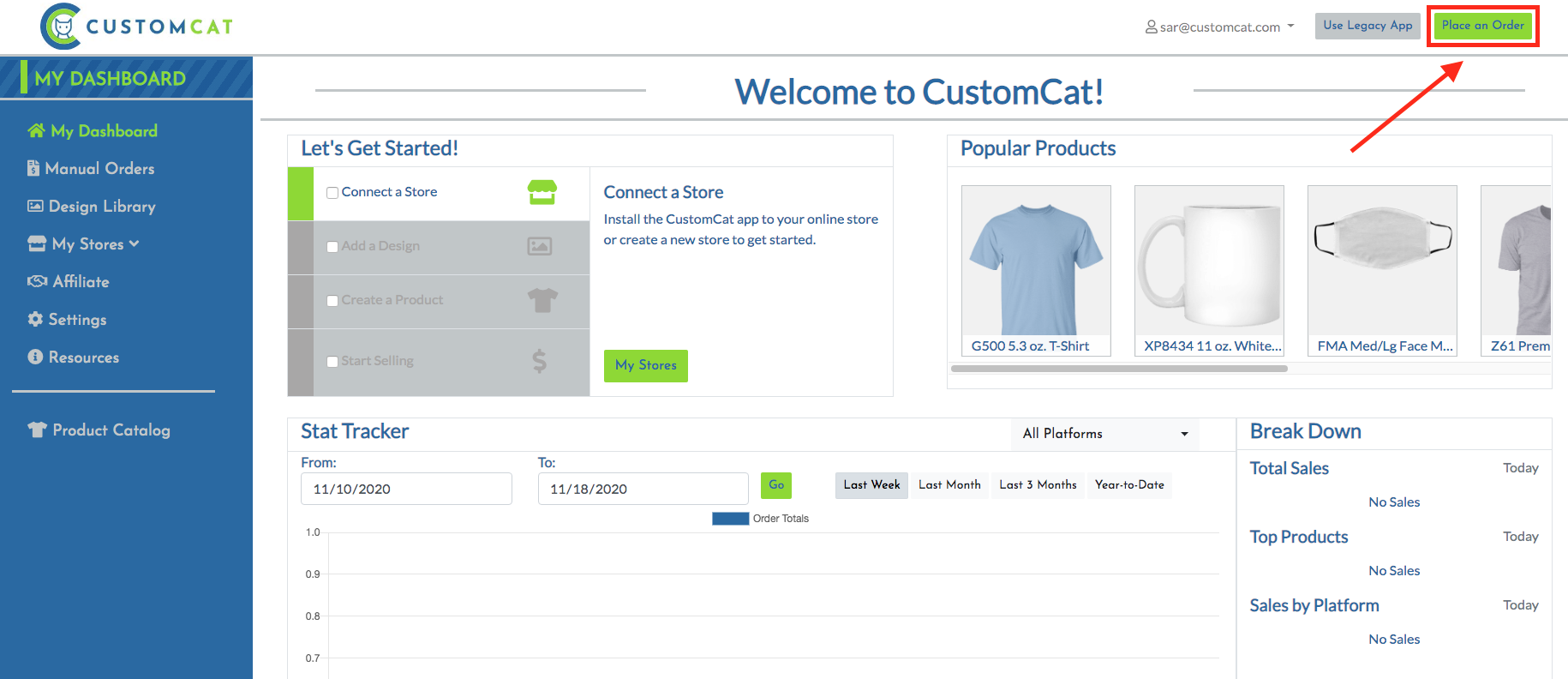This screenshot has height=679, width=1568.
Task: Click the To date field
Action: pos(643,489)
